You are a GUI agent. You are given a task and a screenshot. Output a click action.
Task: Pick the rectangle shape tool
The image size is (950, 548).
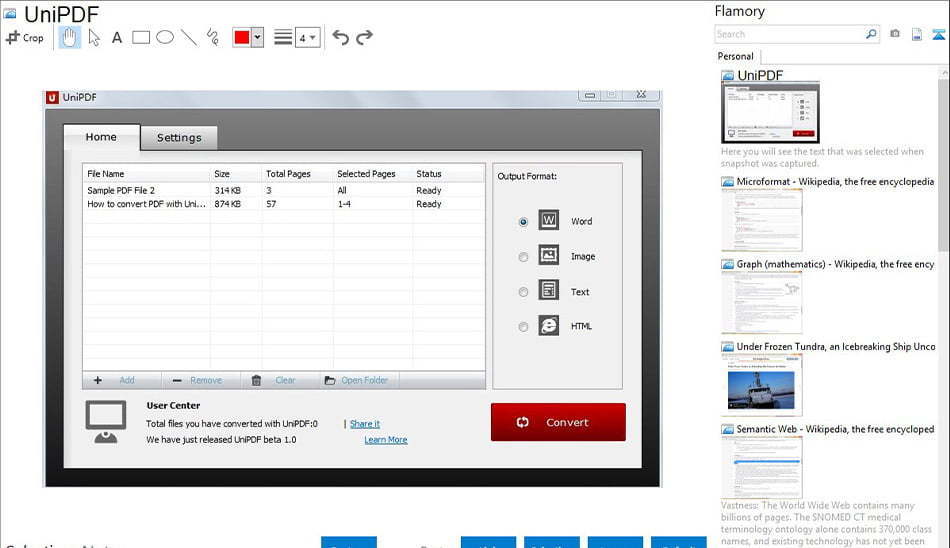click(x=141, y=38)
